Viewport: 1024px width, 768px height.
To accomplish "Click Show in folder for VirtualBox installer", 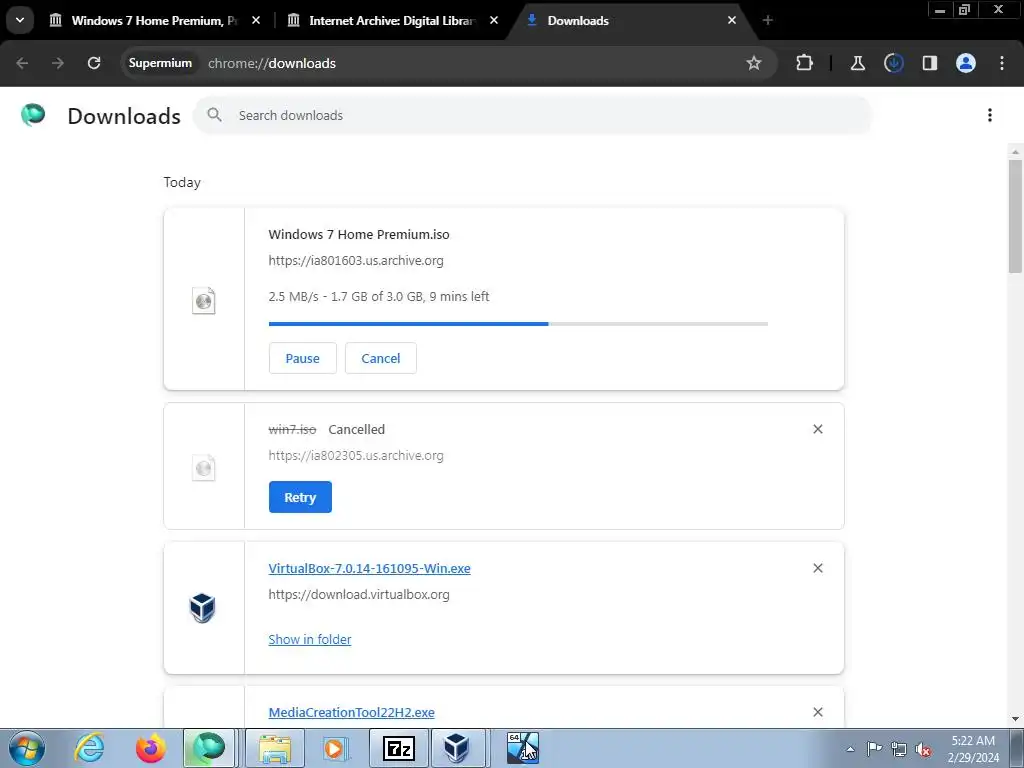I will [x=310, y=639].
